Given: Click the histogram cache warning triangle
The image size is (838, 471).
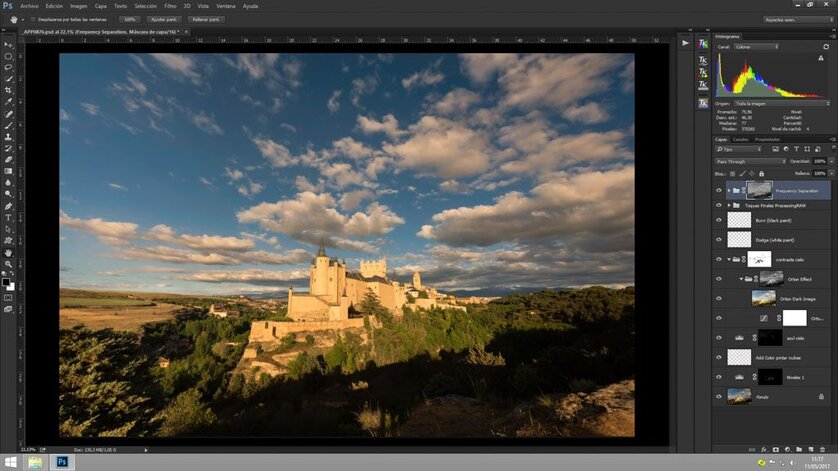Looking at the screenshot, I should [821, 58].
